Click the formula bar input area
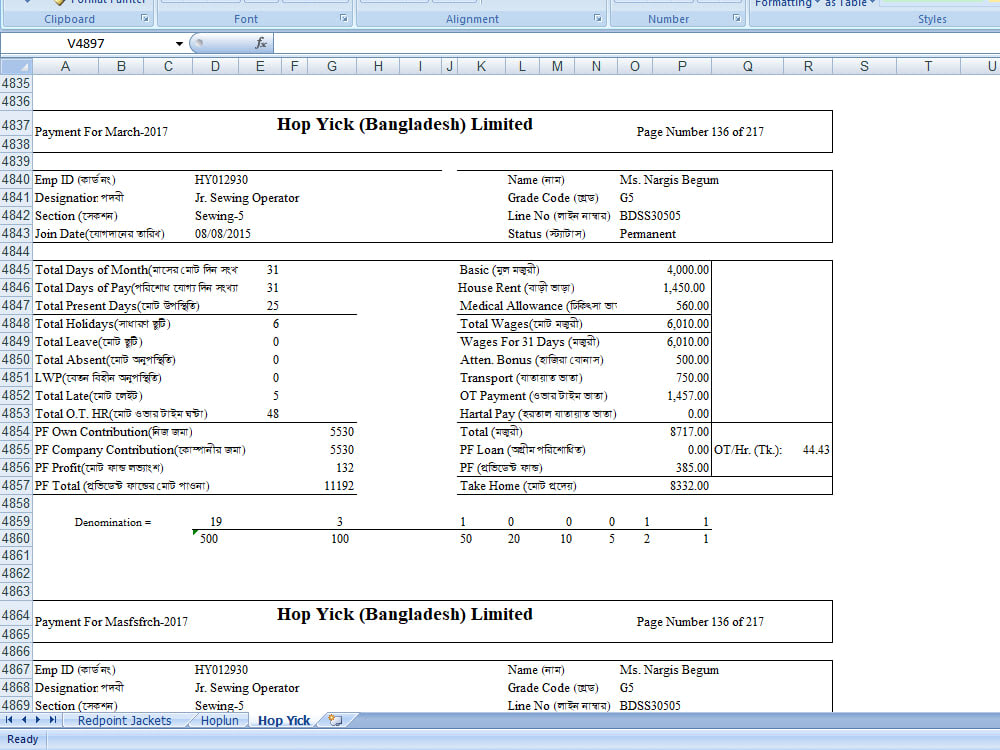Image resolution: width=1000 pixels, height=750 pixels. click(x=636, y=43)
